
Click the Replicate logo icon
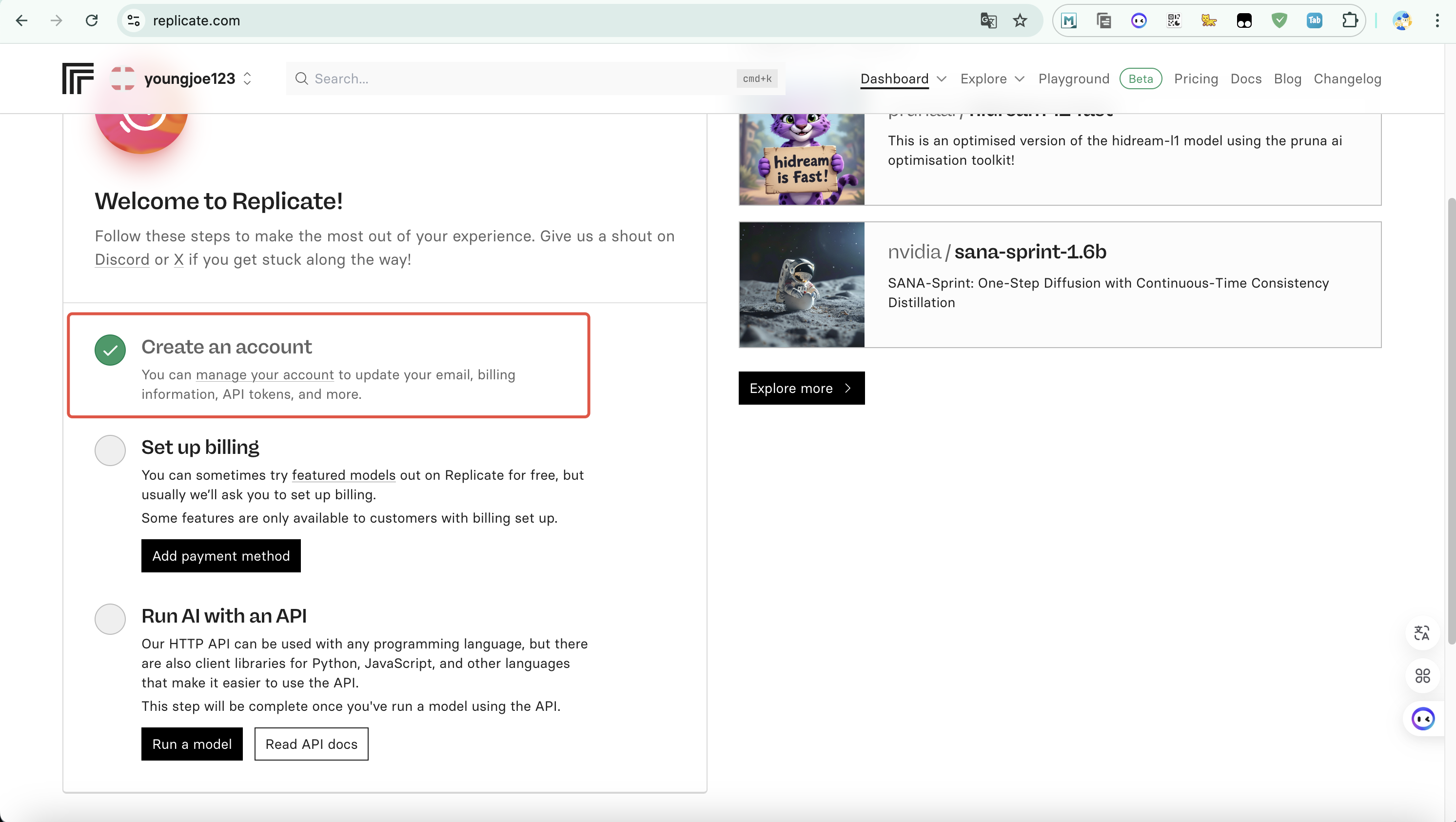(78, 78)
